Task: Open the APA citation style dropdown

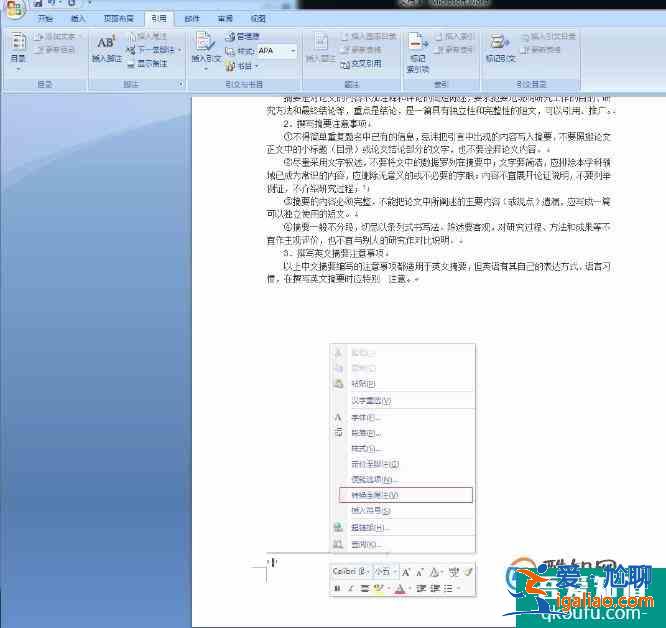Action: 293,50
